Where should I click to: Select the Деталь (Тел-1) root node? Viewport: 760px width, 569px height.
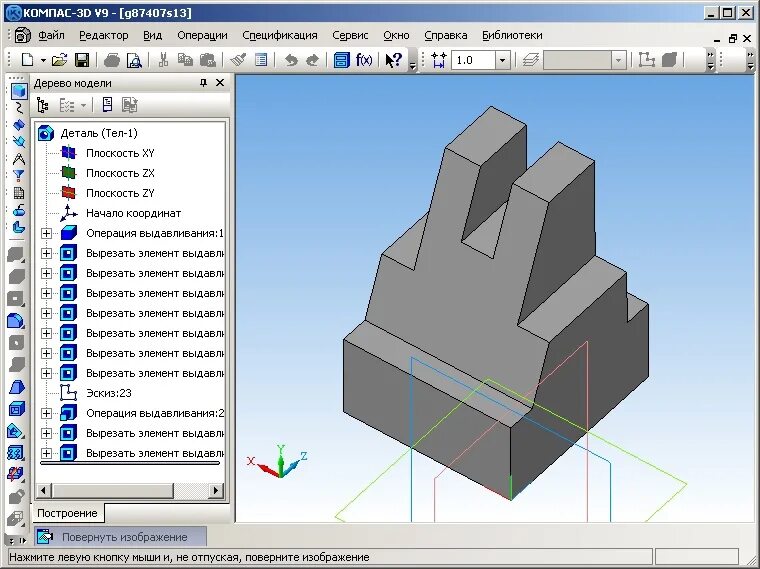click(x=99, y=133)
